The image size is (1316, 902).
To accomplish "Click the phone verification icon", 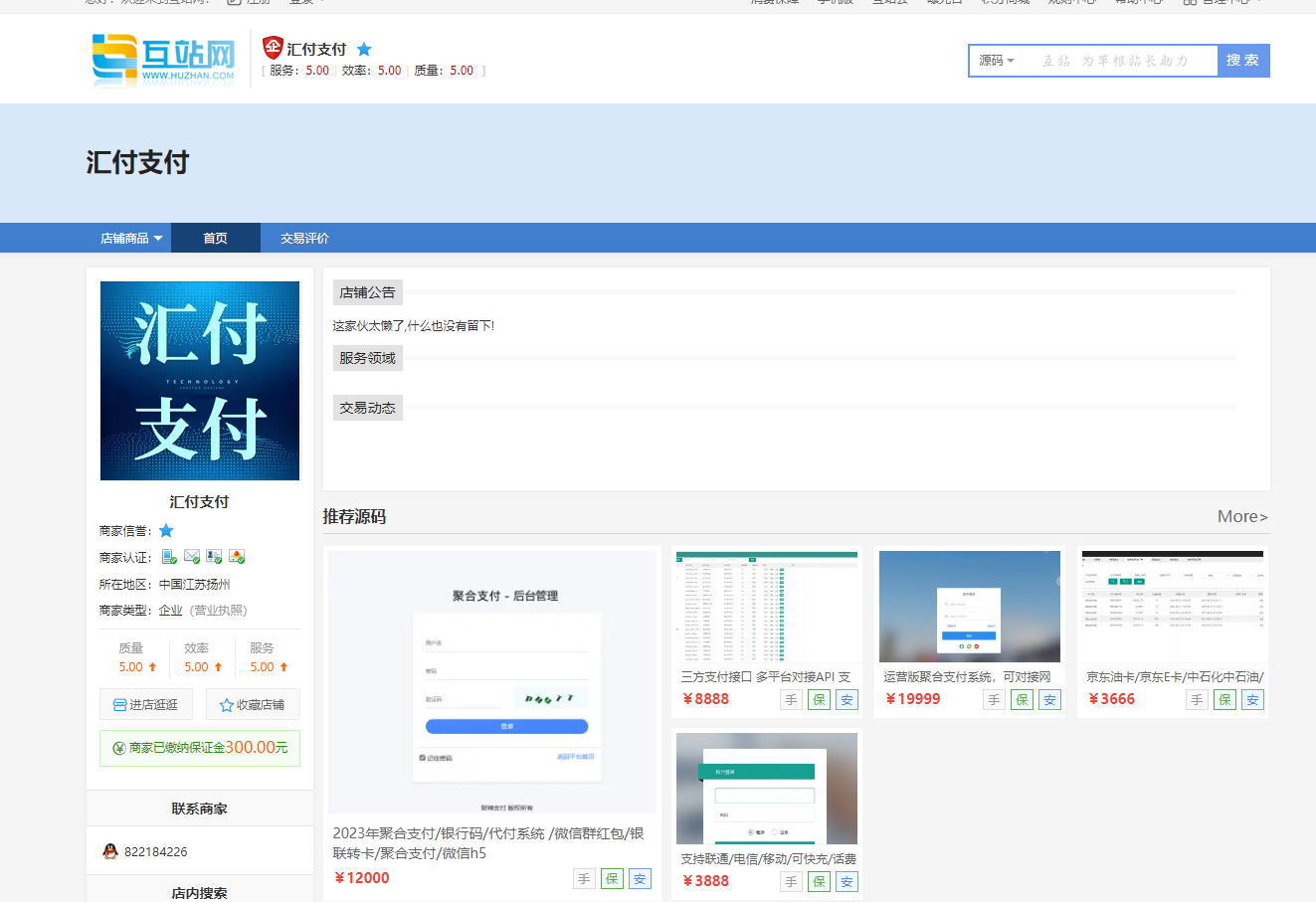I will click(169, 557).
